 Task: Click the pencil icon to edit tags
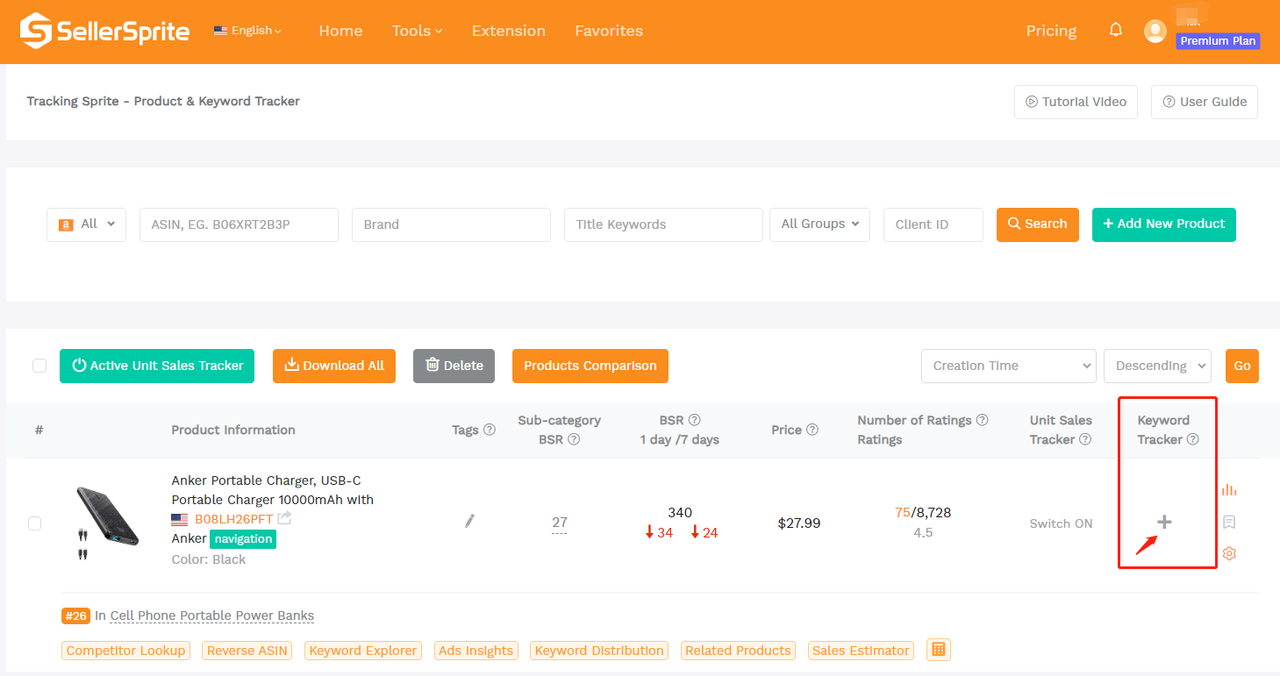click(x=470, y=521)
